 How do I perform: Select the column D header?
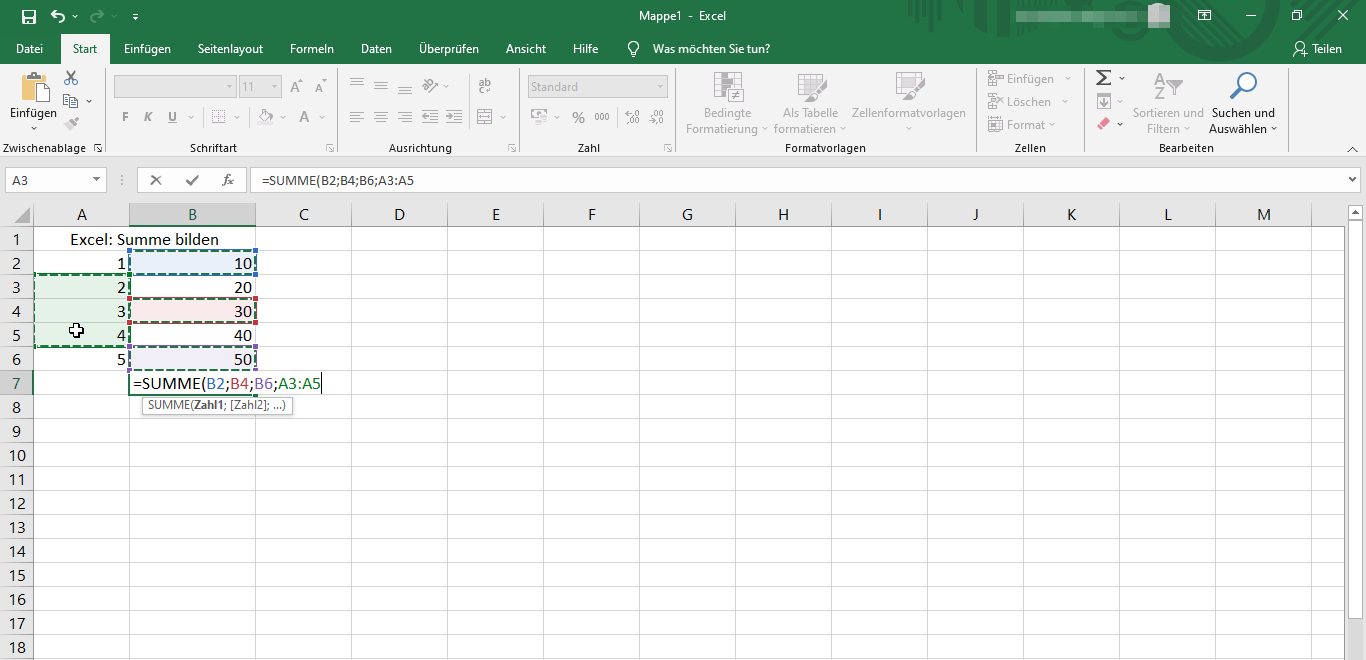(x=399, y=215)
